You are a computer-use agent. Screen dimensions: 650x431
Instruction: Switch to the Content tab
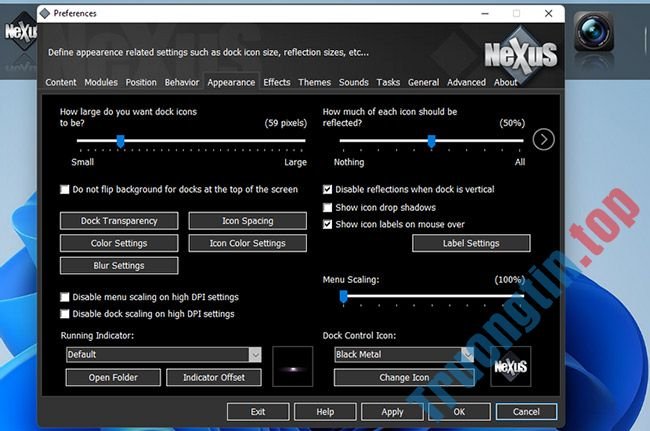[x=61, y=82]
